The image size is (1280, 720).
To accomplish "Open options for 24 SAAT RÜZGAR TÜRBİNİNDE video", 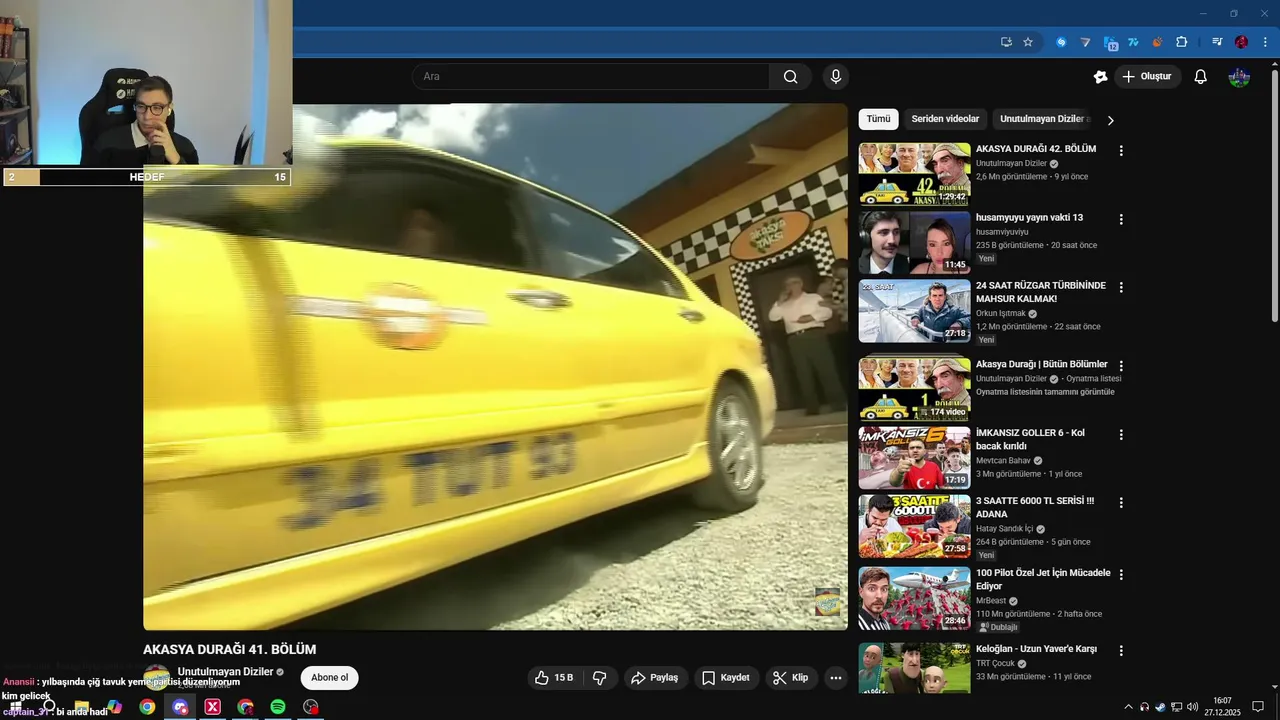I will [x=1121, y=287].
